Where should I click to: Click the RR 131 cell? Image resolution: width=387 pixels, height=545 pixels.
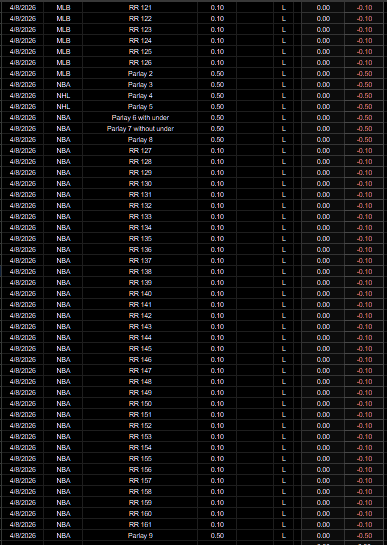pyautogui.click(x=140, y=195)
